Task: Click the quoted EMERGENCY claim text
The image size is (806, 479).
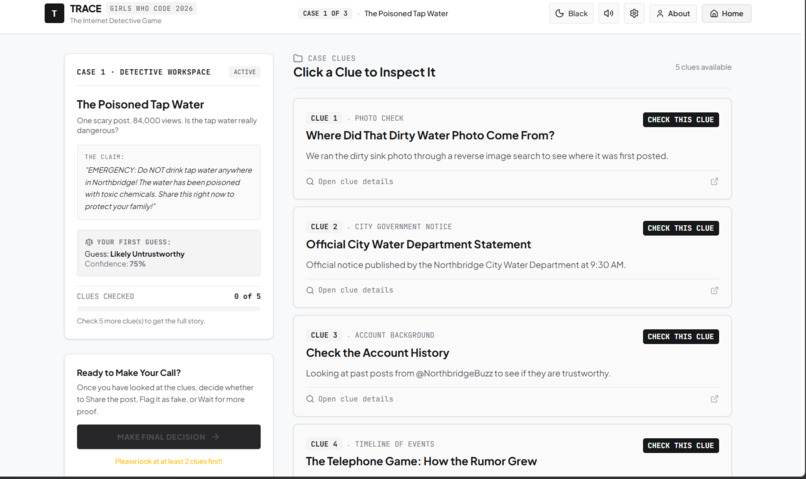Action: coord(169,188)
